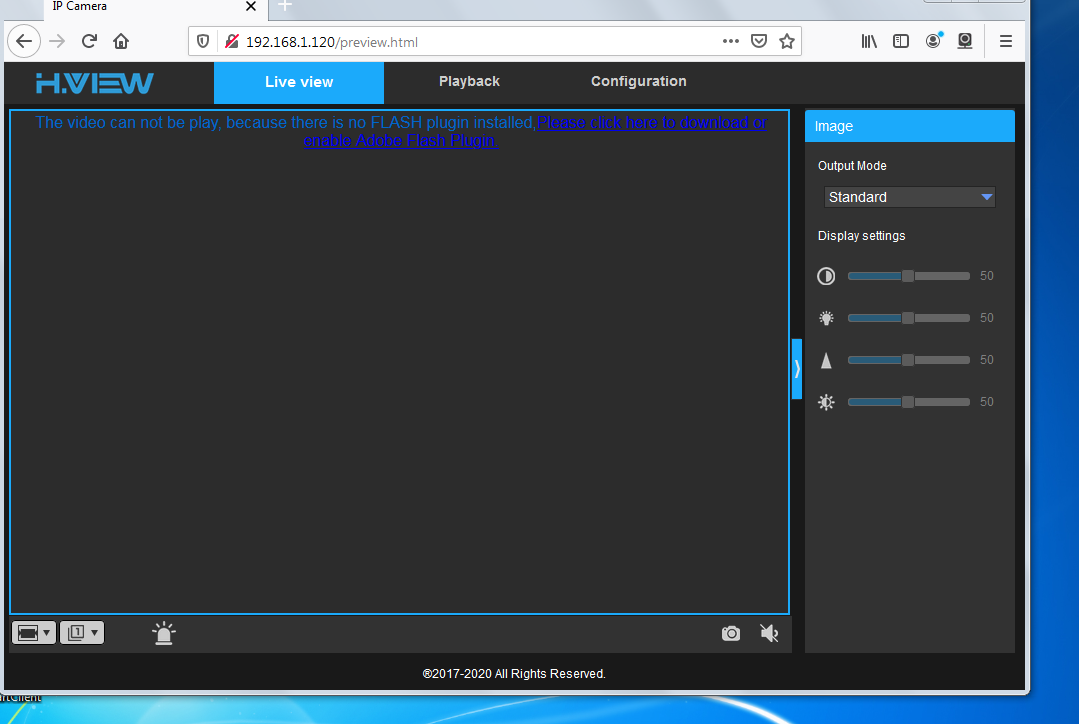Screen dimensions: 1079x724
Task: Open the stream layout dropdown at bottom left
Action: tap(33, 632)
